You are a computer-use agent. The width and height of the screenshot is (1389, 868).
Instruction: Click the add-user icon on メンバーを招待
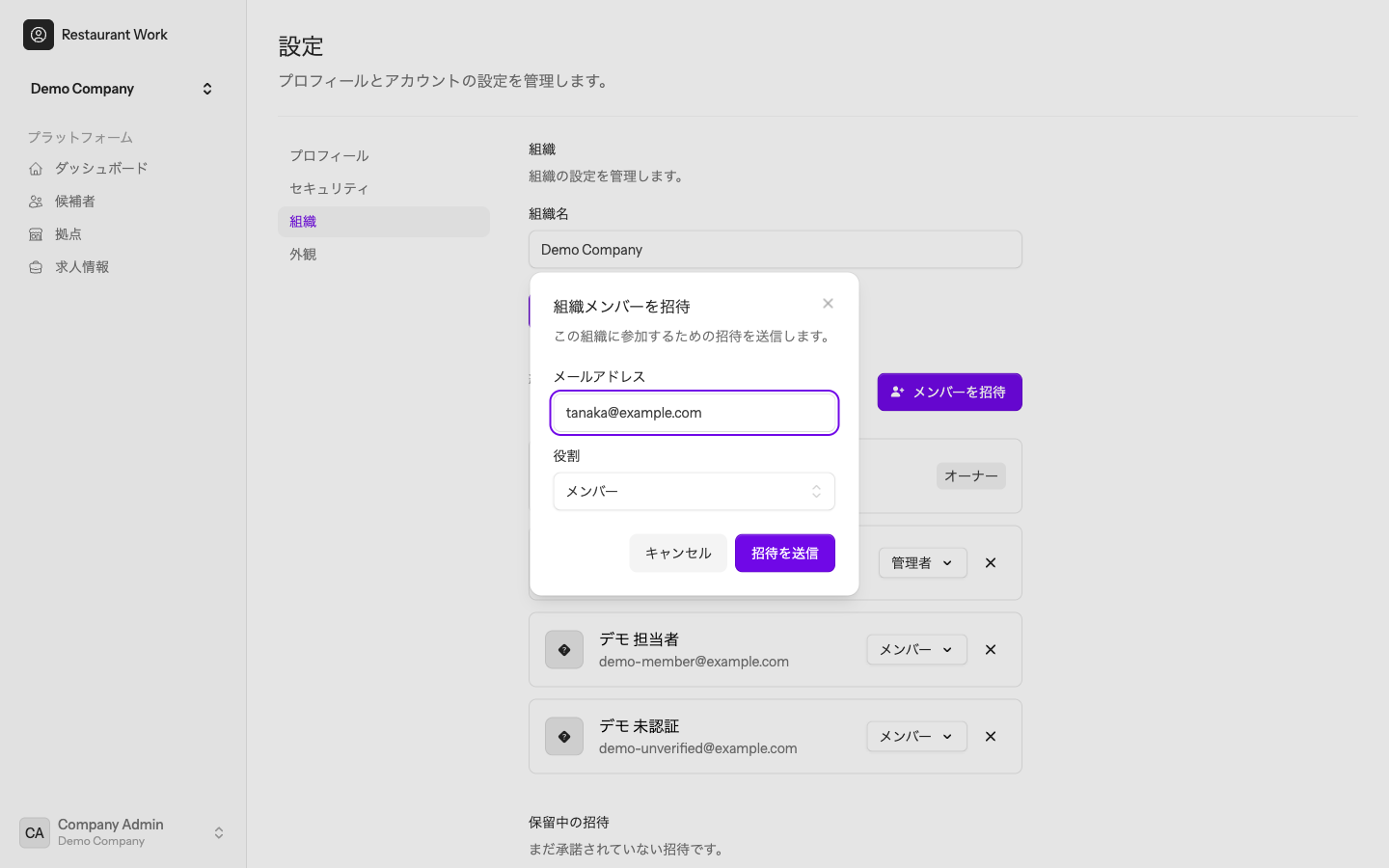pos(897,393)
